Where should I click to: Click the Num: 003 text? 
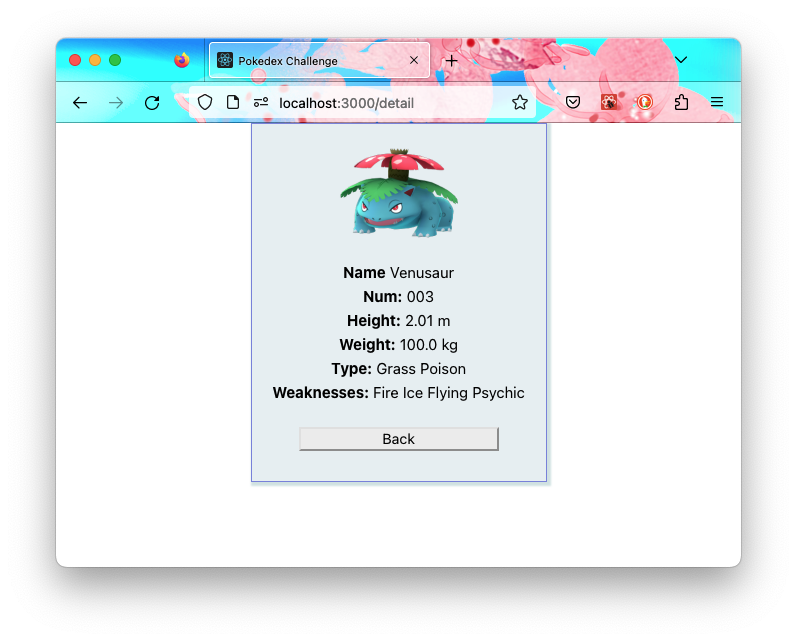coord(398,297)
